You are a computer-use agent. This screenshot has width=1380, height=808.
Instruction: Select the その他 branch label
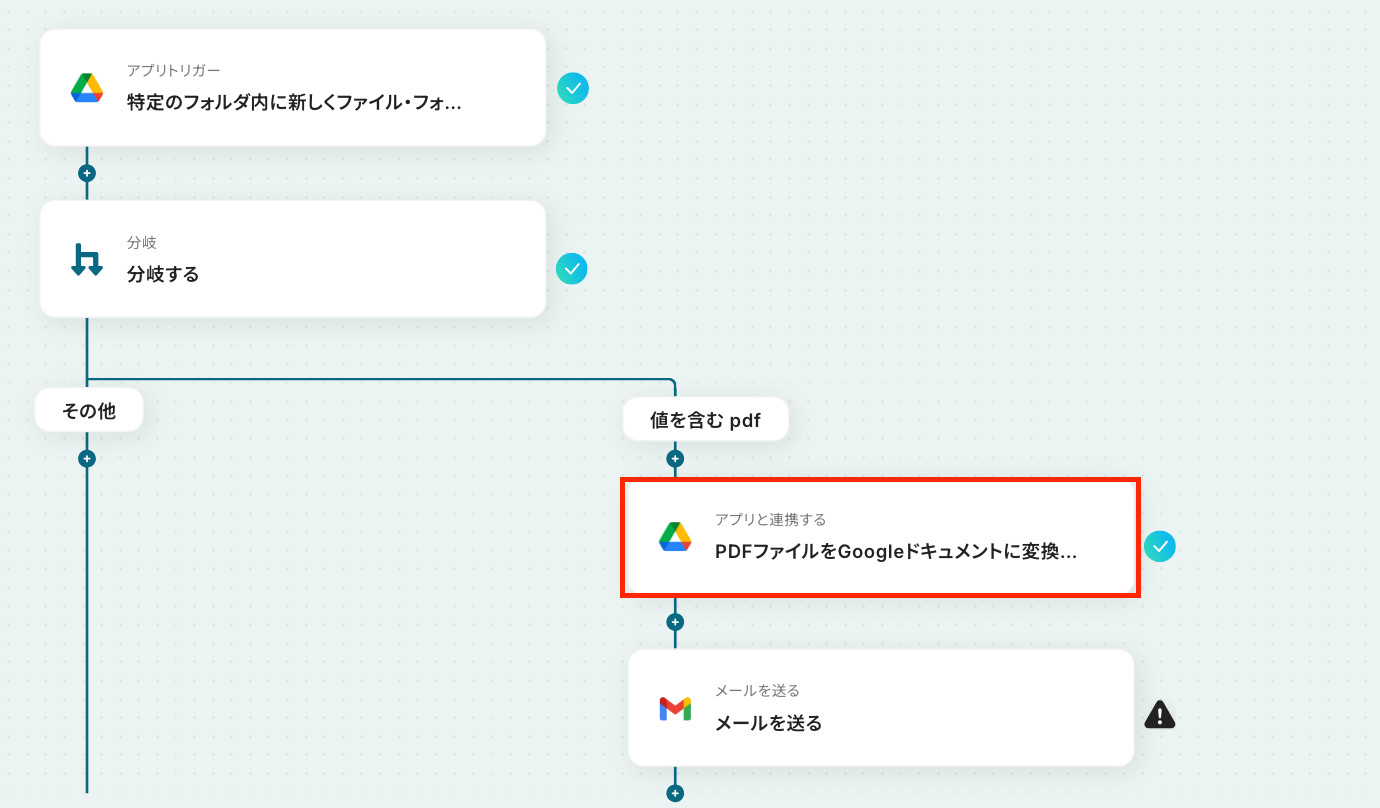pyautogui.click(x=89, y=410)
